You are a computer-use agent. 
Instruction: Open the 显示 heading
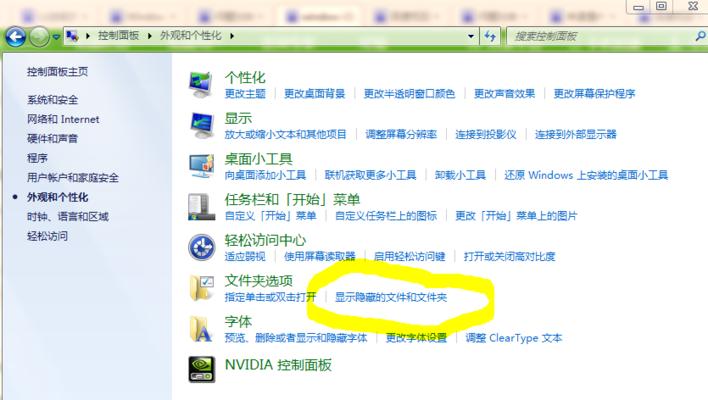click(238, 118)
